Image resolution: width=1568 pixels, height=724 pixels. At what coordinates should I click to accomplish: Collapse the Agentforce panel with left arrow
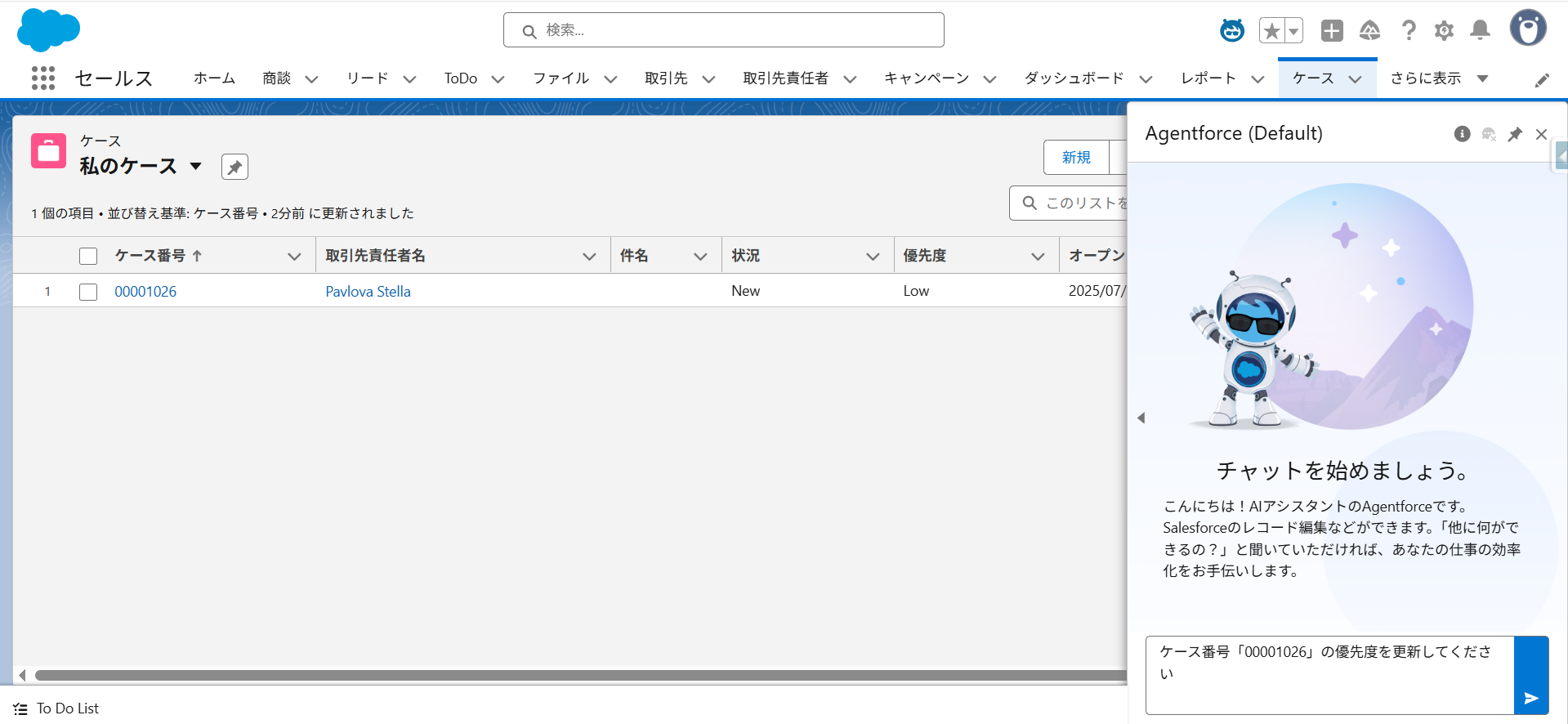click(x=1141, y=418)
